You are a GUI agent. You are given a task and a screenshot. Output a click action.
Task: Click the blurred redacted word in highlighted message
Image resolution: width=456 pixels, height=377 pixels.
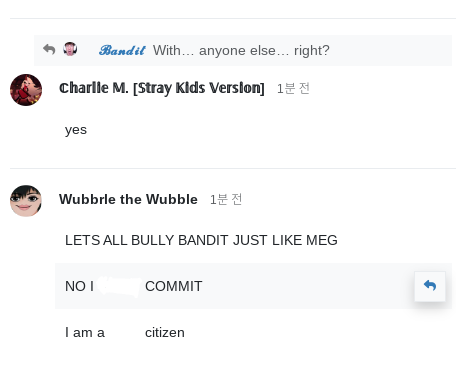point(120,286)
